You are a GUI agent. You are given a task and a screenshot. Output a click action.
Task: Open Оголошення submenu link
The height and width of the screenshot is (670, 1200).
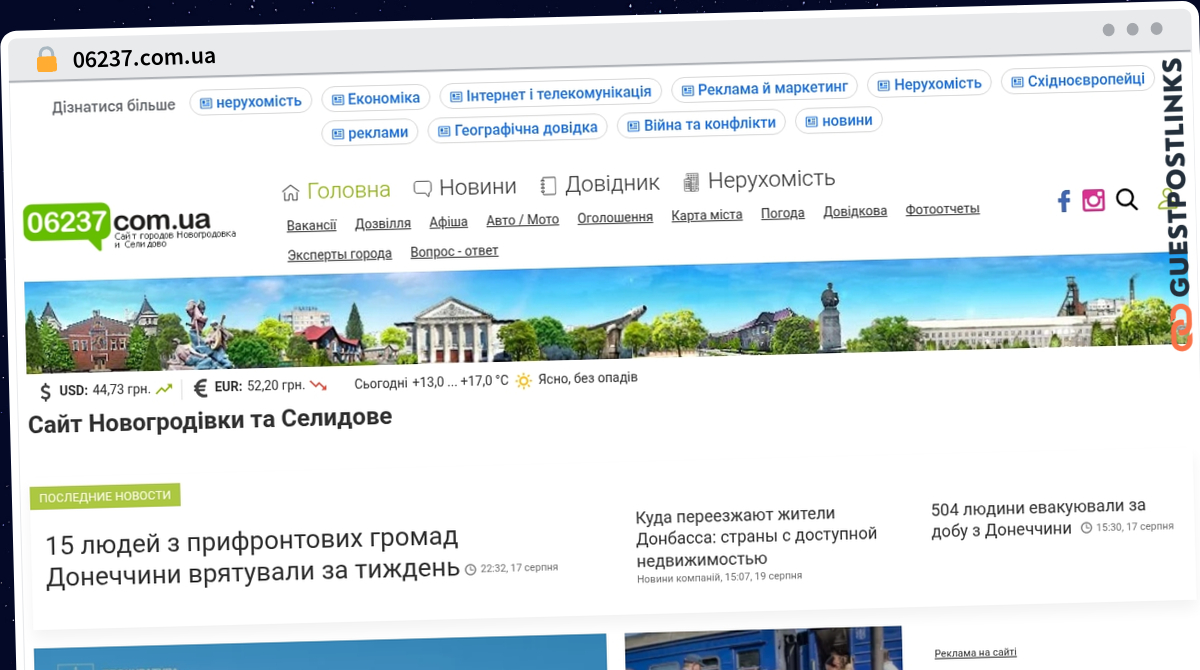pos(615,217)
